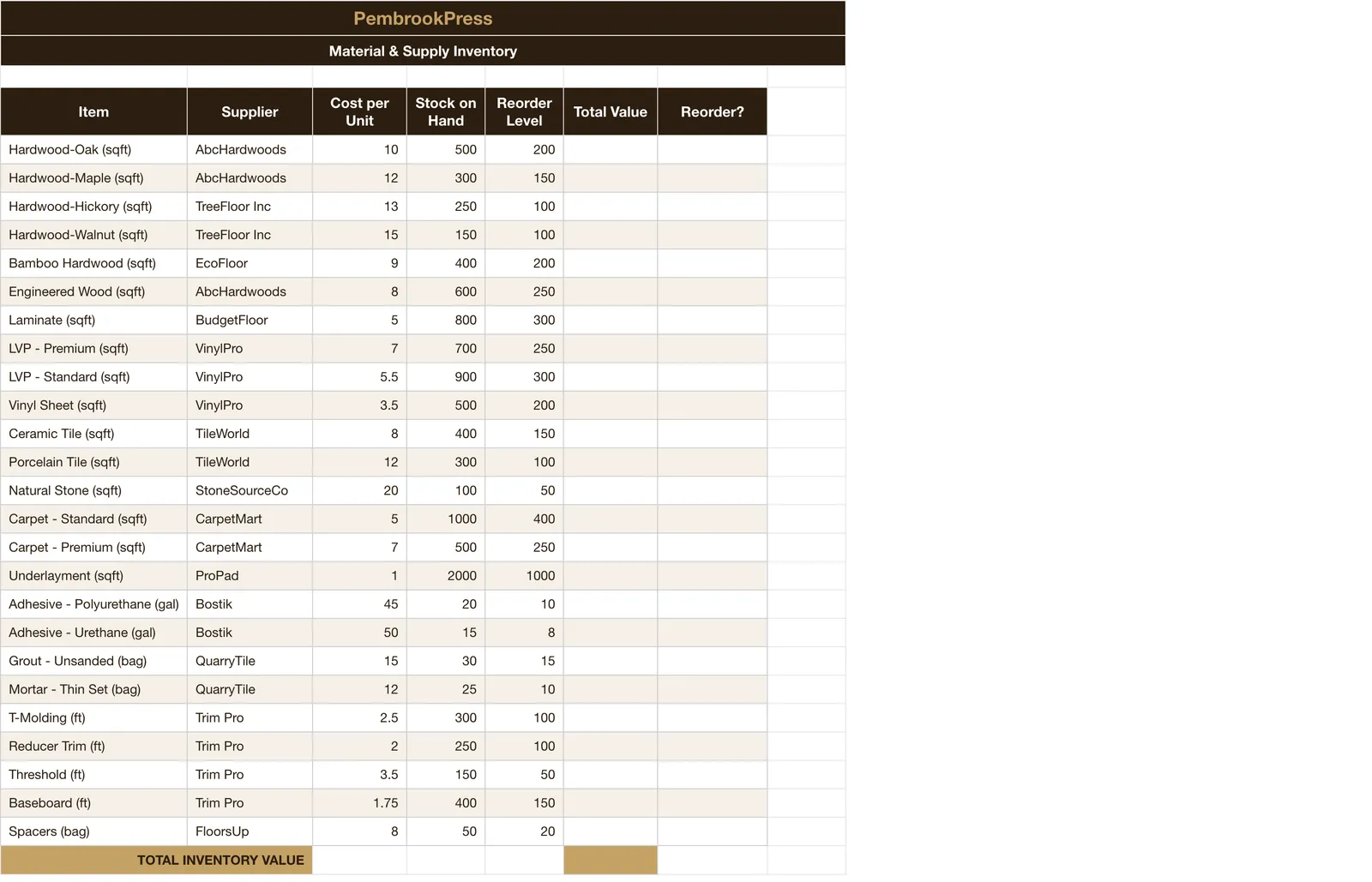Viewport: 1372px width, 882px height.
Task: Select the PembrookPress title cell
Action: [x=423, y=18]
